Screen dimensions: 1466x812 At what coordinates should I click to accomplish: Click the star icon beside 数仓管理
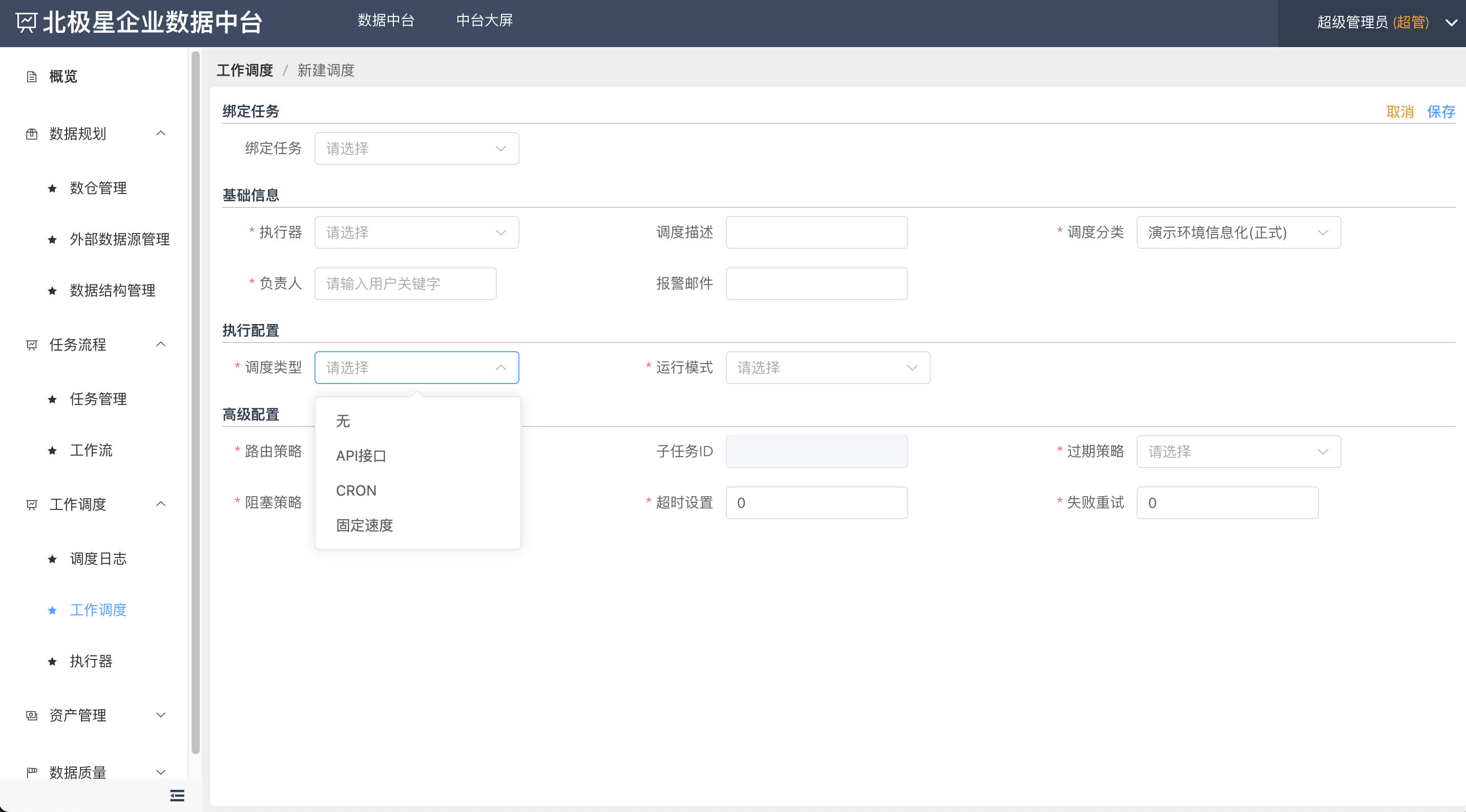point(52,188)
